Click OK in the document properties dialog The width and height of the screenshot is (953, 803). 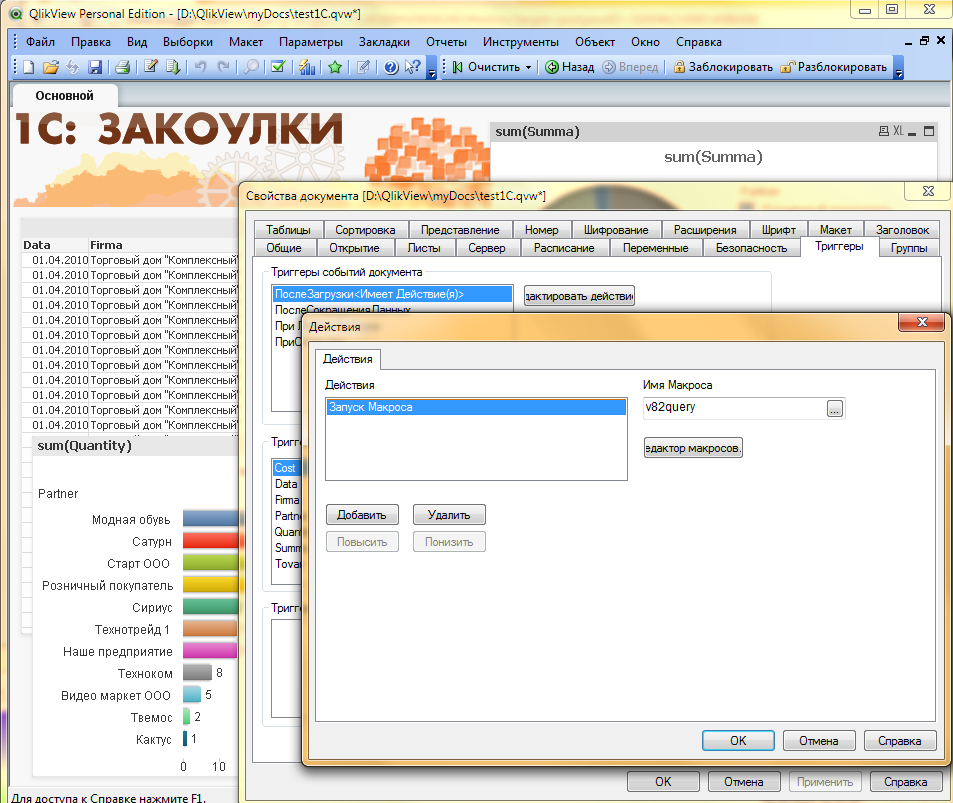663,782
